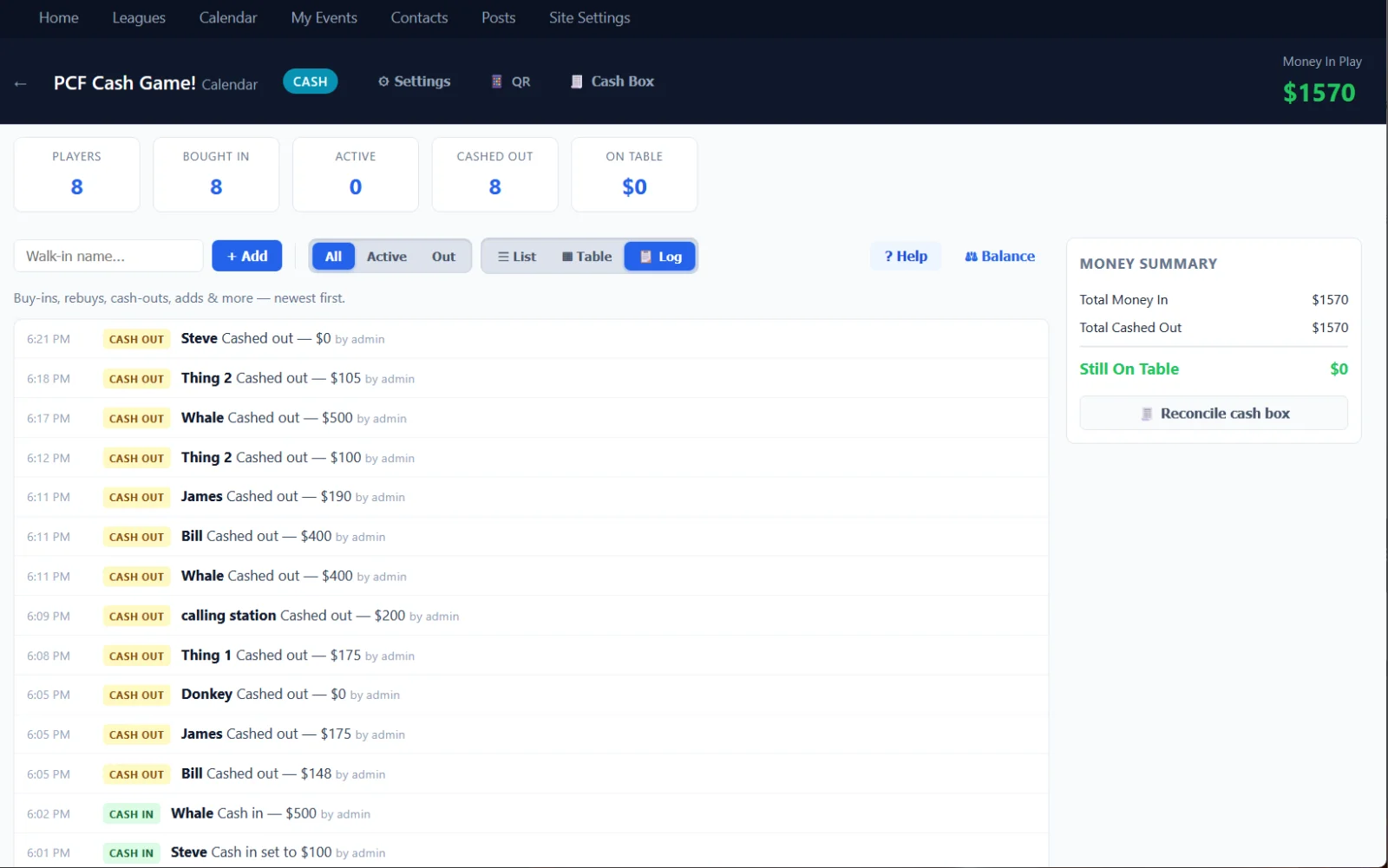This screenshot has height=868, width=1388.
Task: Select the CASHED OUT stat card
Action: pyautogui.click(x=494, y=174)
